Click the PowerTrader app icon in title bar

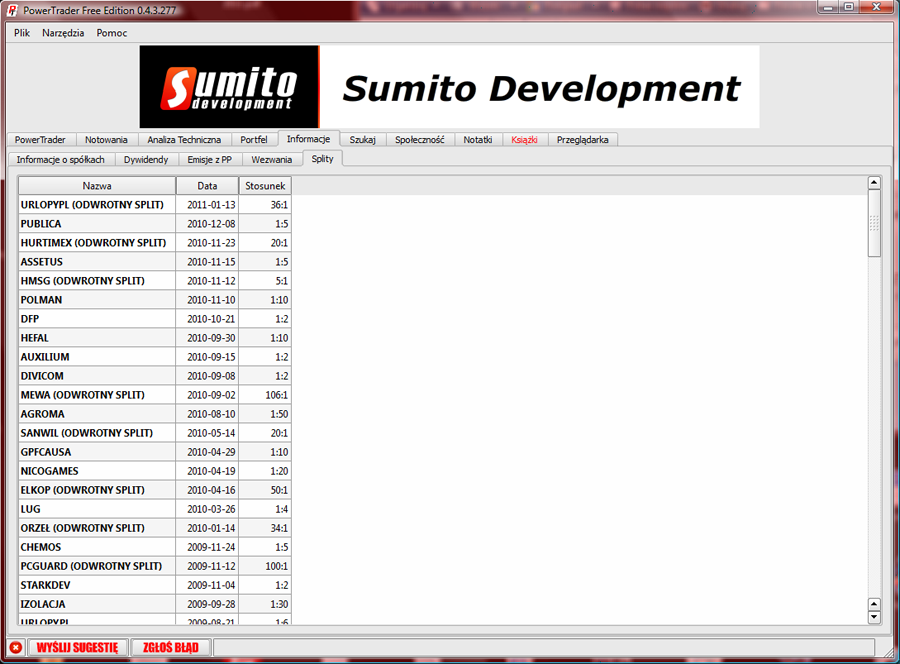pos(12,10)
